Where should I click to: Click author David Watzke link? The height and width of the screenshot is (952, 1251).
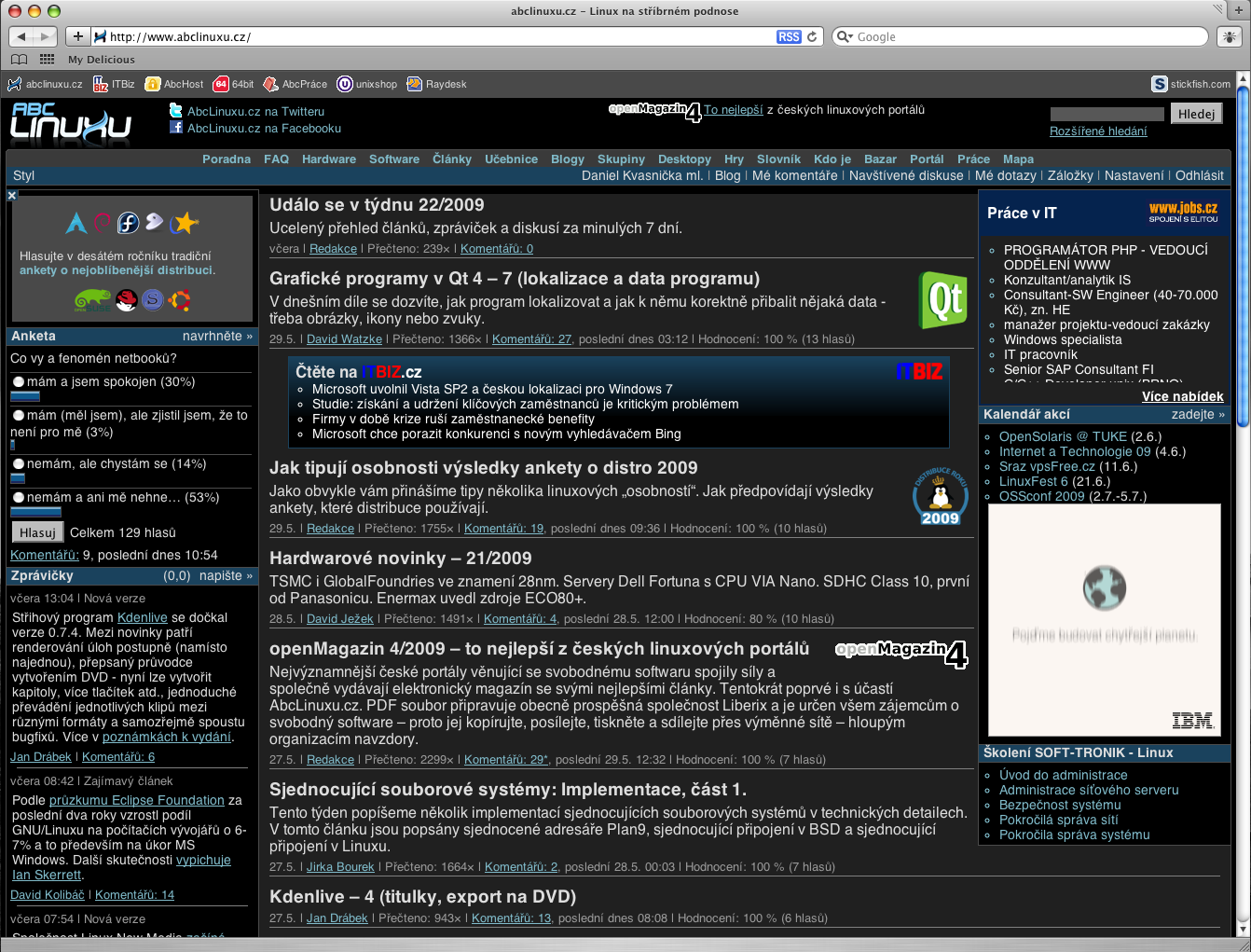pos(344,339)
